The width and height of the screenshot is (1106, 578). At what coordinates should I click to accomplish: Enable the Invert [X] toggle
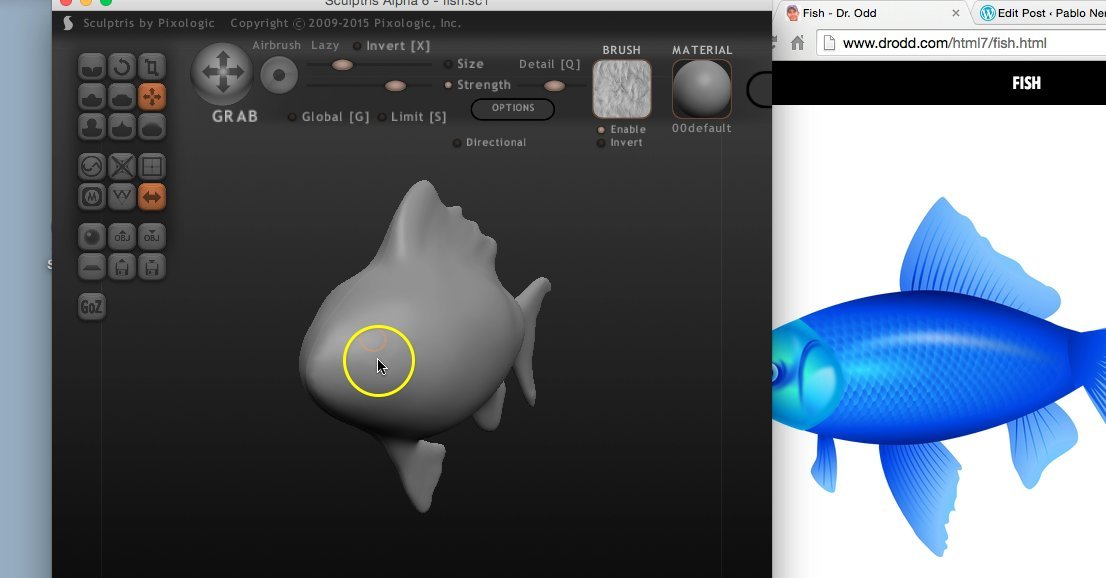[356, 45]
